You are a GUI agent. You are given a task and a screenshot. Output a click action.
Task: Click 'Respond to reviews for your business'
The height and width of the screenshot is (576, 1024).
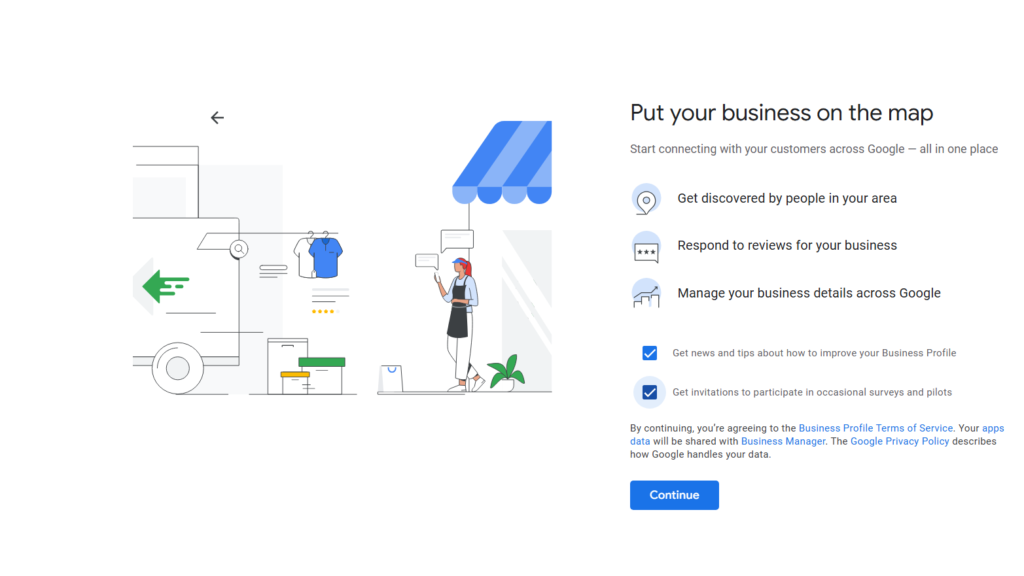point(786,246)
